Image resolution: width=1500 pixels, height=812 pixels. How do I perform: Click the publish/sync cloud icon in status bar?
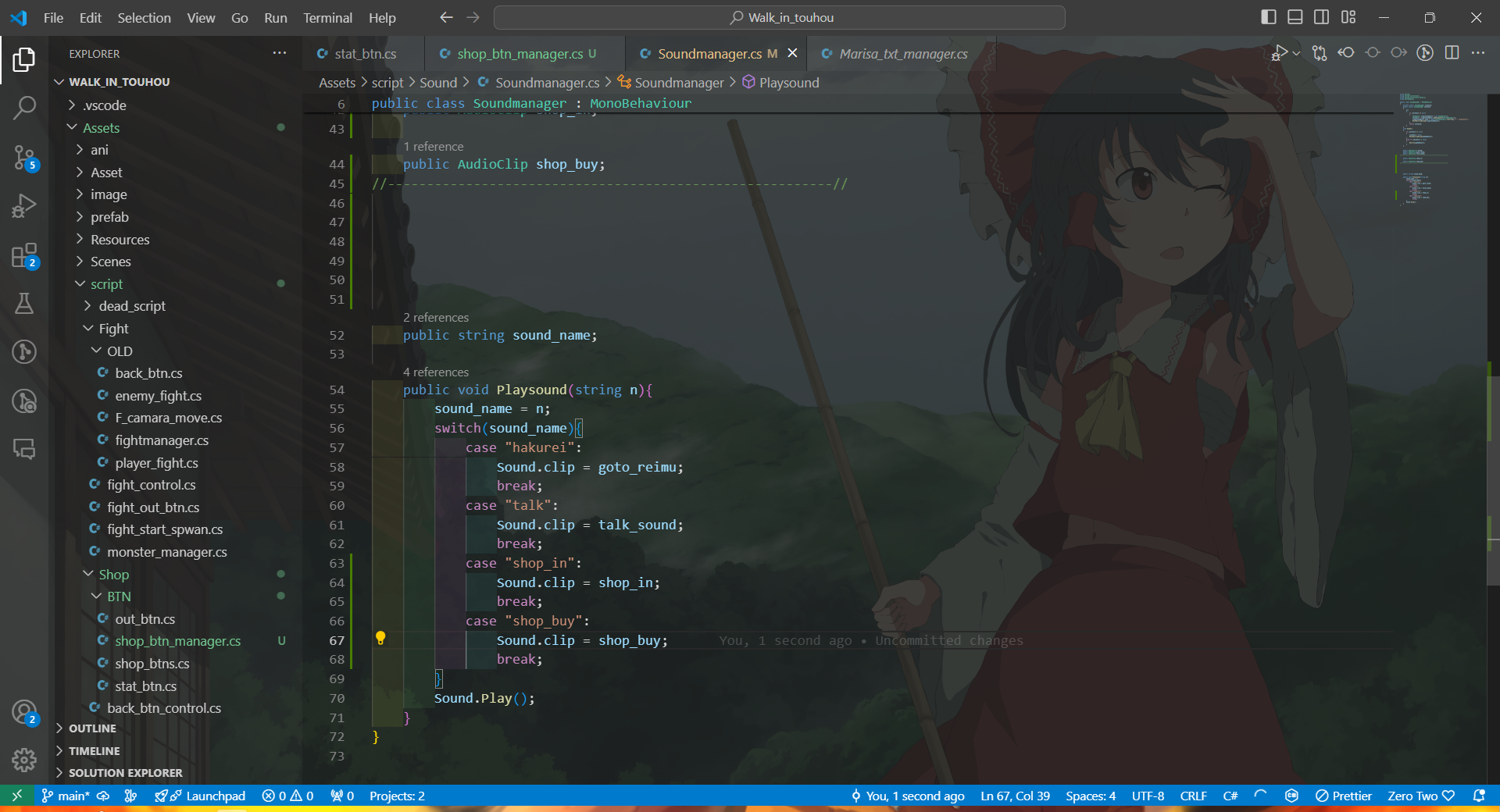click(103, 796)
